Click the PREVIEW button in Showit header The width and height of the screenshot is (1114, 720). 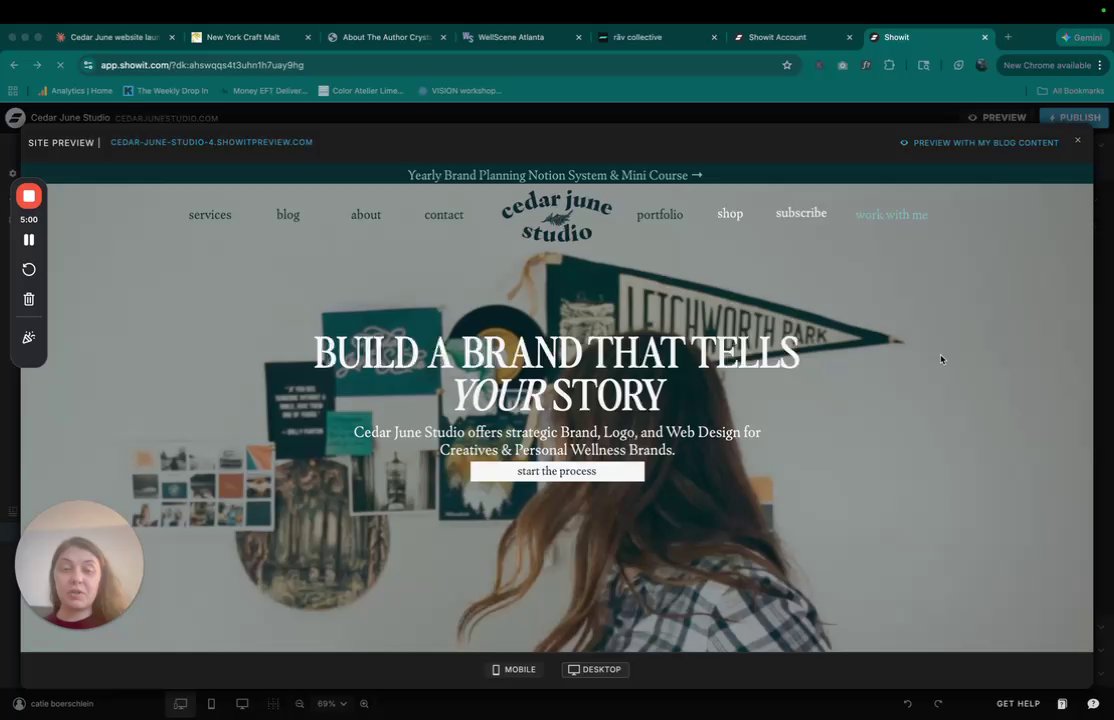coord(997,117)
